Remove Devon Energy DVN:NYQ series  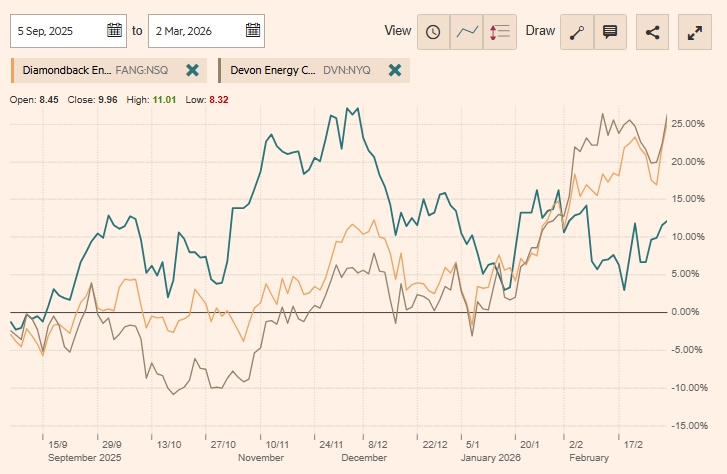pos(395,71)
